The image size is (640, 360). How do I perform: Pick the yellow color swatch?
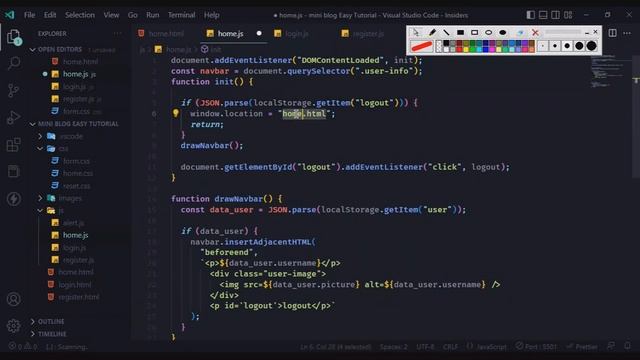466,49
